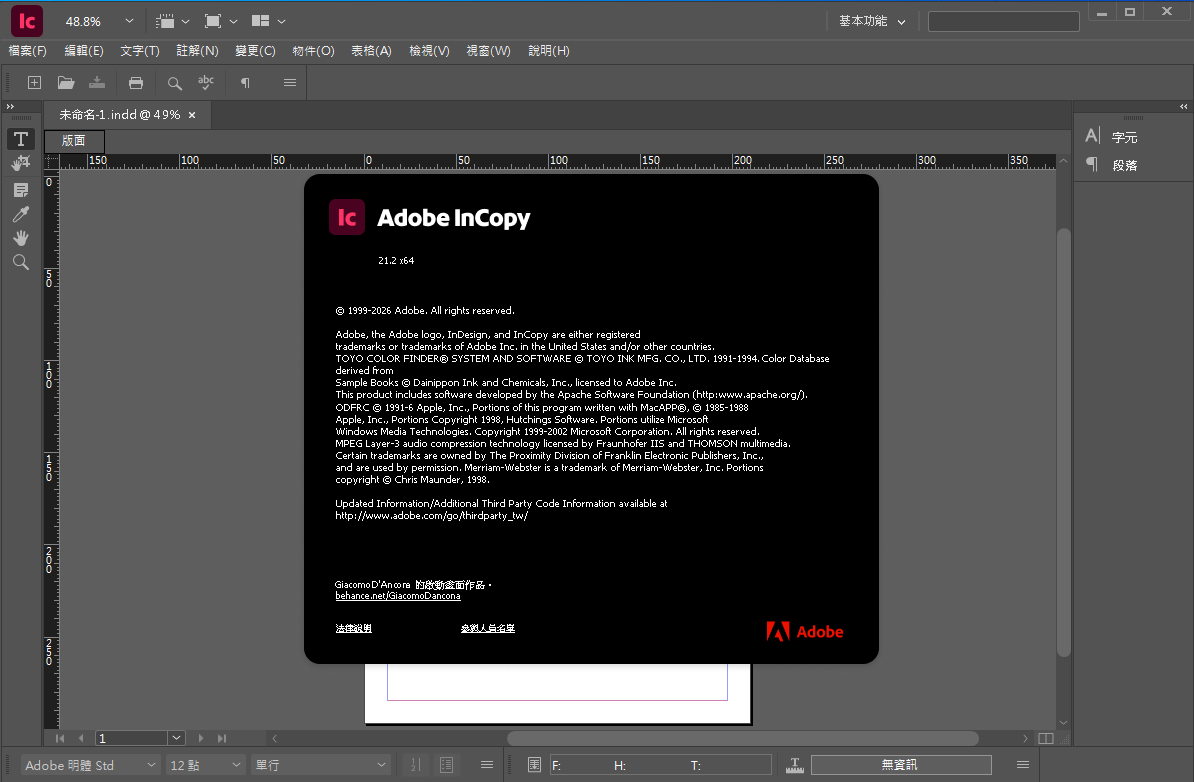Click the Find magnifier icon in toolbar
1194x782 pixels.
click(174, 83)
